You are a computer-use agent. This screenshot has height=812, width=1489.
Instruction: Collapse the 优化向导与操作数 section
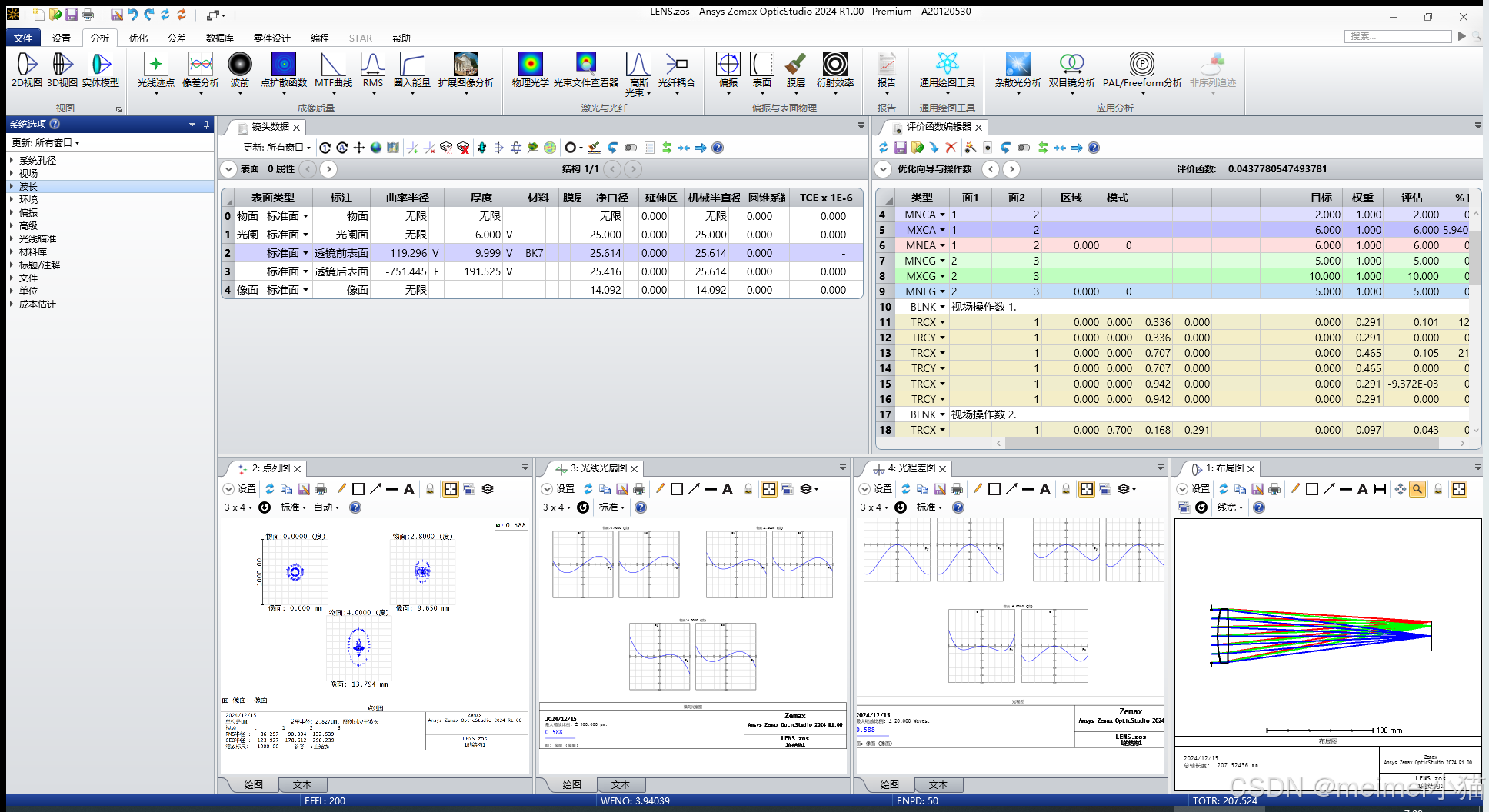pyautogui.click(x=884, y=169)
